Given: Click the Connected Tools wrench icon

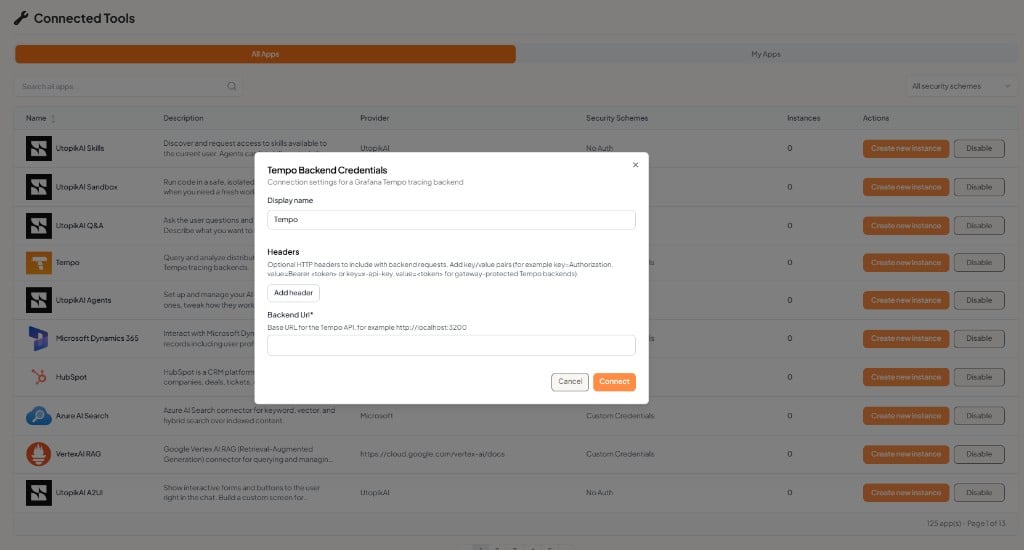Looking at the screenshot, I should pos(21,18).
